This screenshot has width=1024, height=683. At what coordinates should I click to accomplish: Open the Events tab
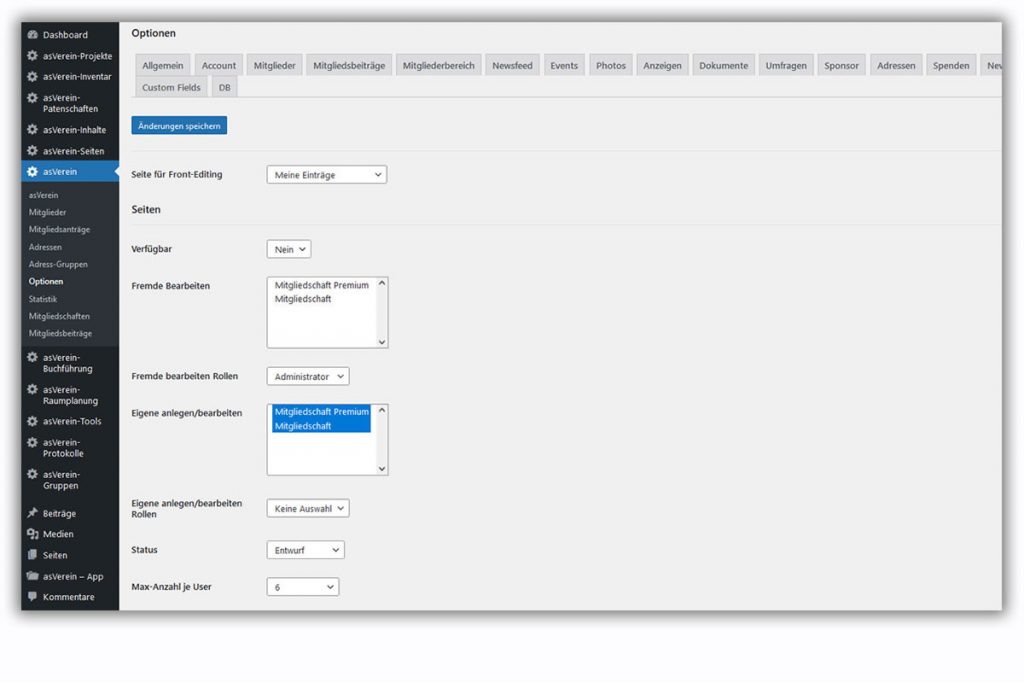(564, 65)
